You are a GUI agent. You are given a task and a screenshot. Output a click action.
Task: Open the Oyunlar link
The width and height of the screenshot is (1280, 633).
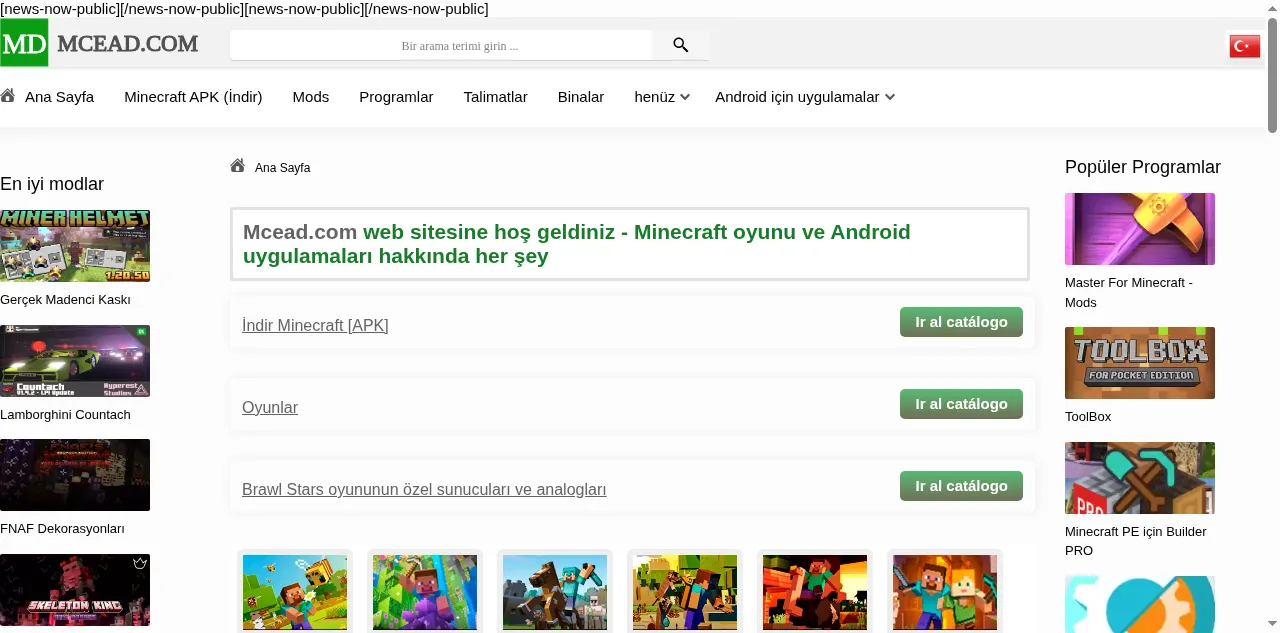click(x=270, y=407)
